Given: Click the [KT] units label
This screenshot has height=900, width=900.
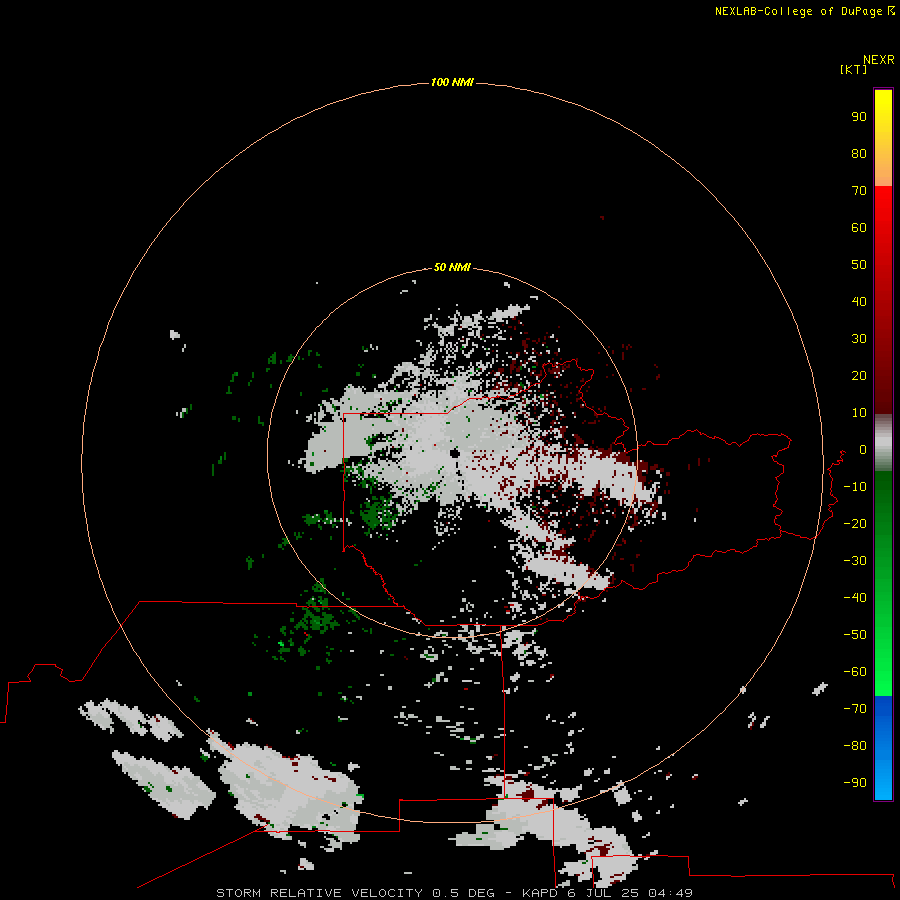Looking at the screenshot, I should coord(853,69).
